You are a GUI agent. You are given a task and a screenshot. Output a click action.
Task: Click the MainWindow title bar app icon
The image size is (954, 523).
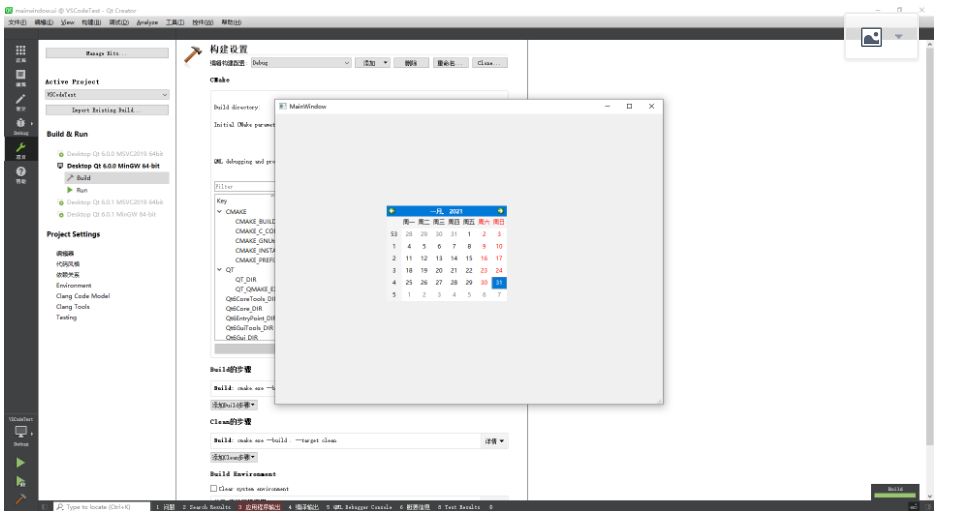coord(282,106)
